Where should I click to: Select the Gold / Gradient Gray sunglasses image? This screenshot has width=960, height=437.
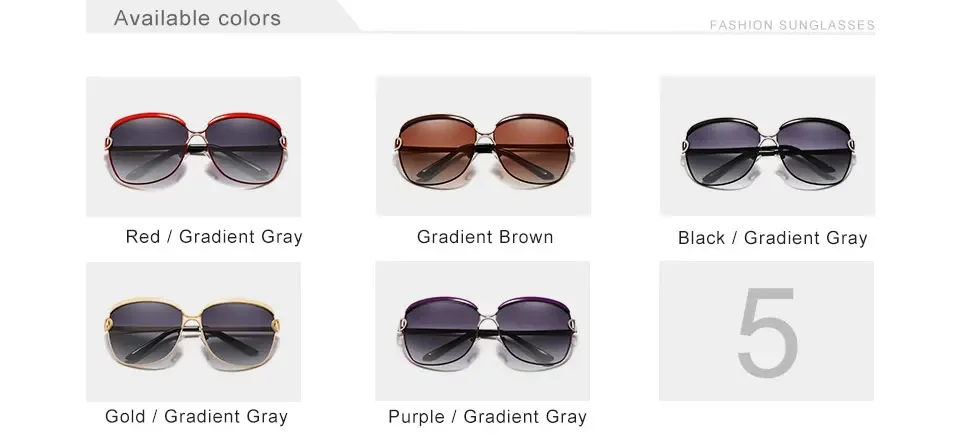[193, 332]
